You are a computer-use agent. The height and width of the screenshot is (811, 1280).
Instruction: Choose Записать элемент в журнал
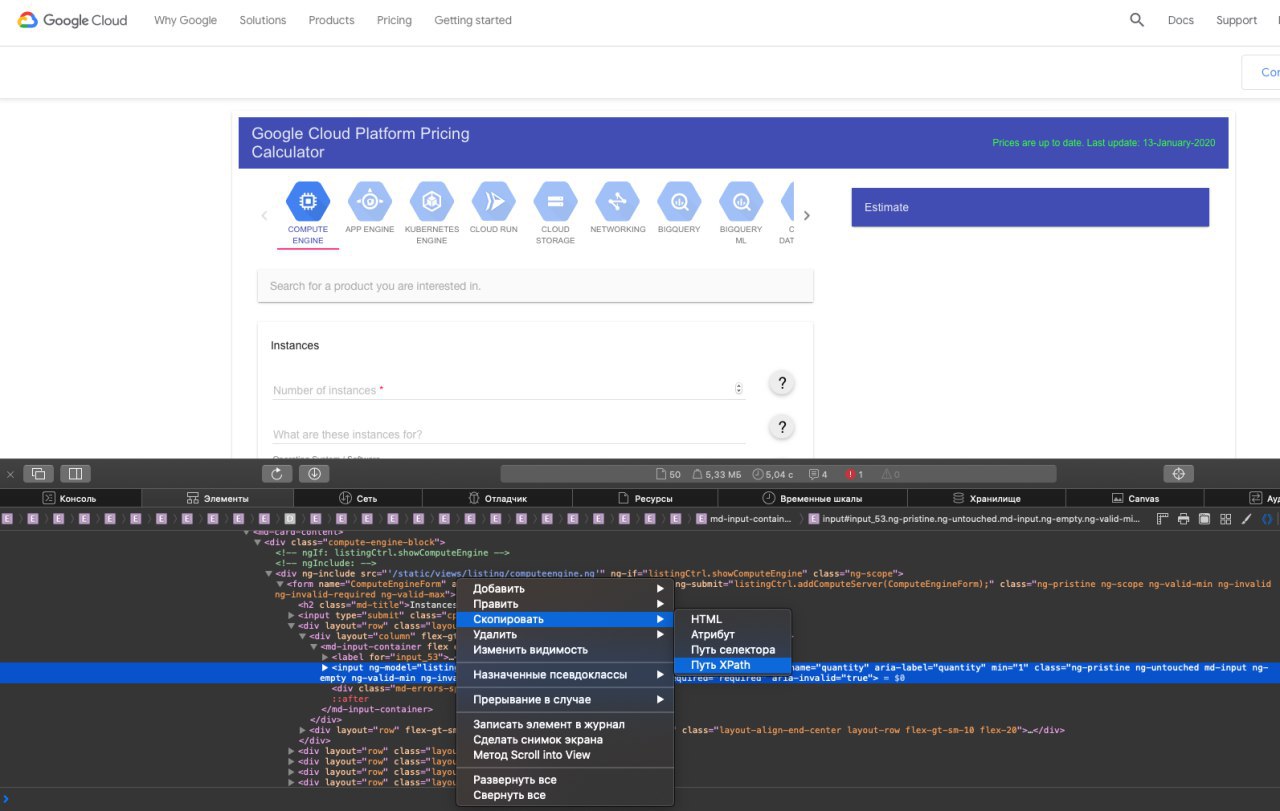pos(565,725)
